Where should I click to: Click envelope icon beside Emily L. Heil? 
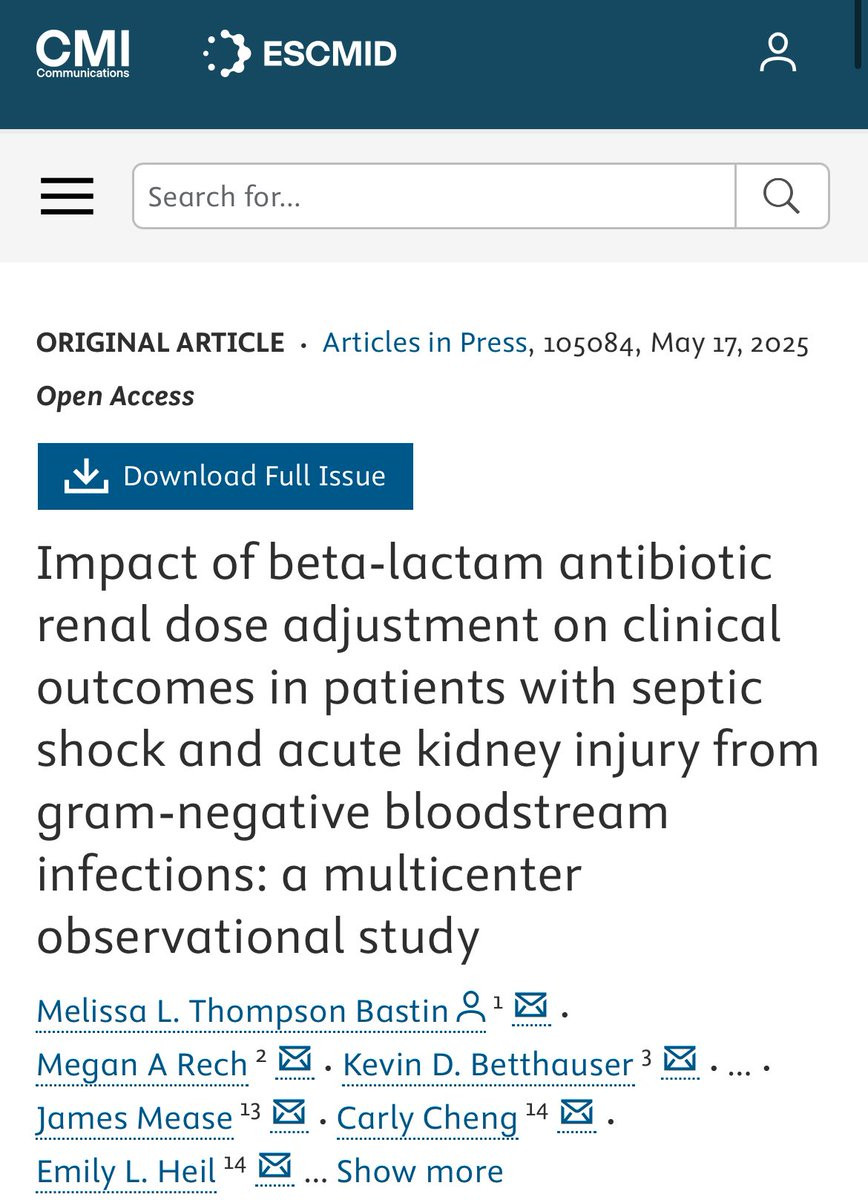pyautogui.click(x=275, y=1166)
